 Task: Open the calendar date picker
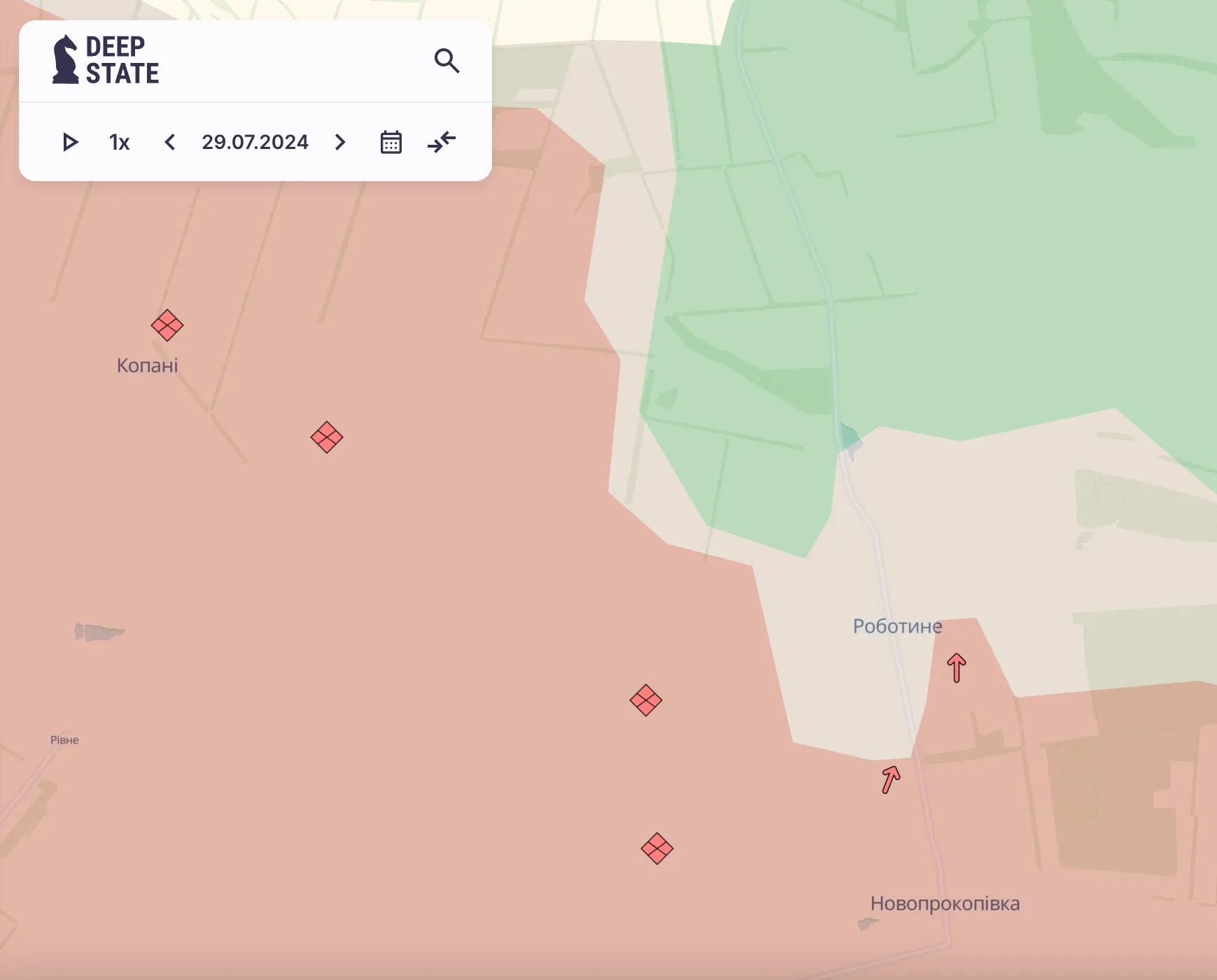(x=391, y=143)
